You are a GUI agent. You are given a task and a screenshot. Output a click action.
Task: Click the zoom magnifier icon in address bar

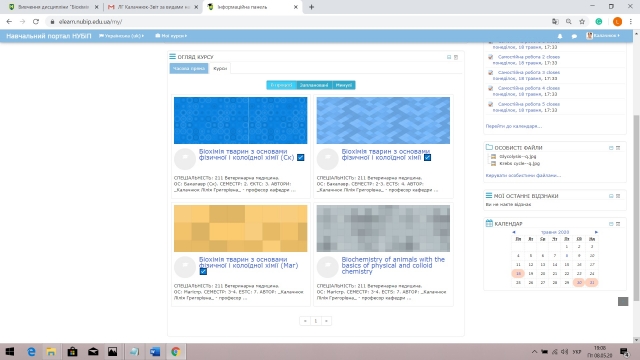click(569, 22)
